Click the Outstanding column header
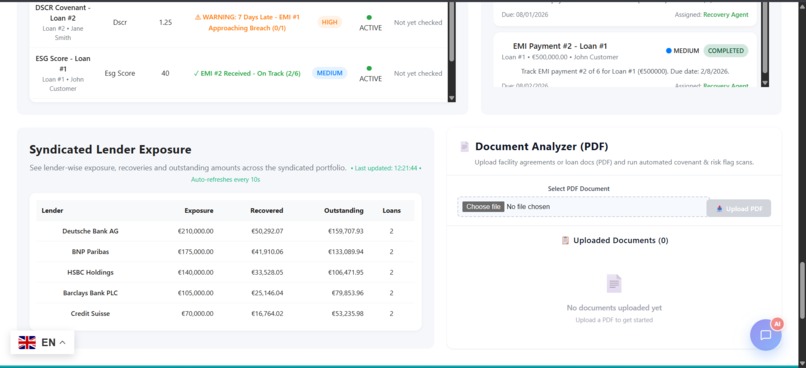The image size is (806, 368). [x=343, y=211]
